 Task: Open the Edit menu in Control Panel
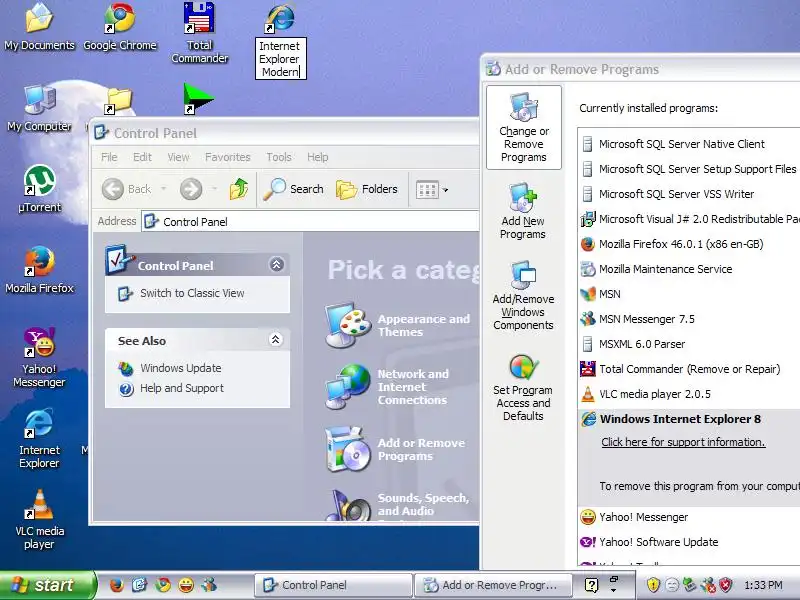pos(142,157)
